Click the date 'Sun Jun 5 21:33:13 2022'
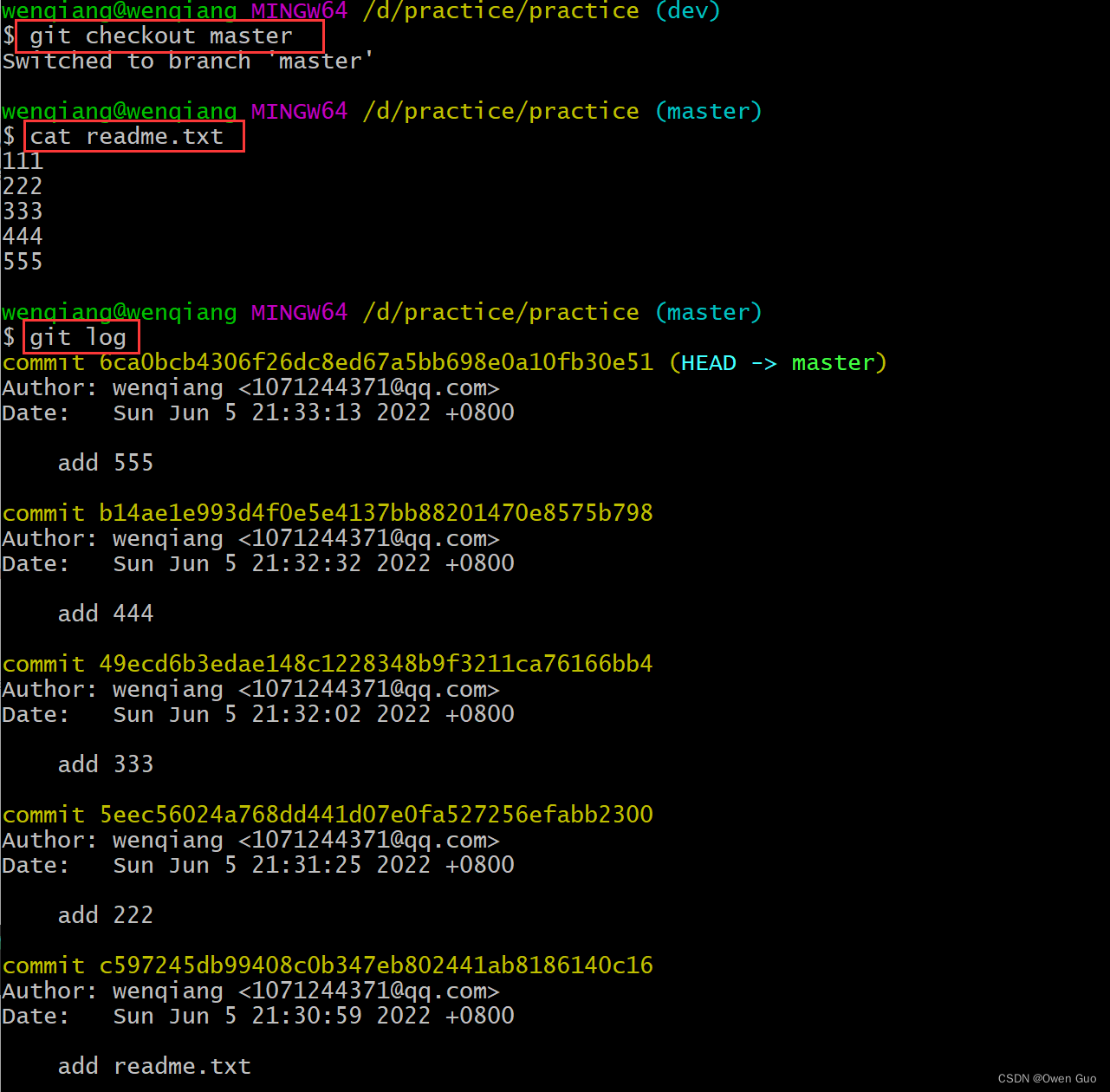1110x1092 pixels. [x=272, y=413]
